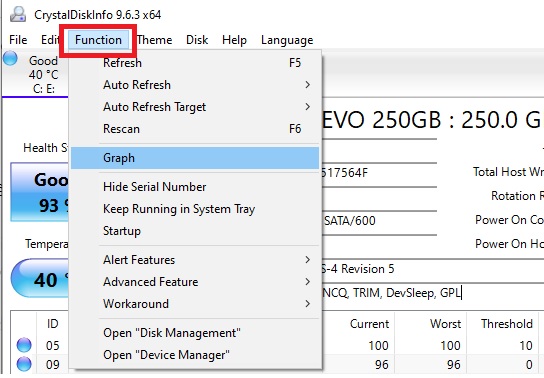Toggle Hide Serial Number option
Screen dimensions: 544x378
point(195,187)
